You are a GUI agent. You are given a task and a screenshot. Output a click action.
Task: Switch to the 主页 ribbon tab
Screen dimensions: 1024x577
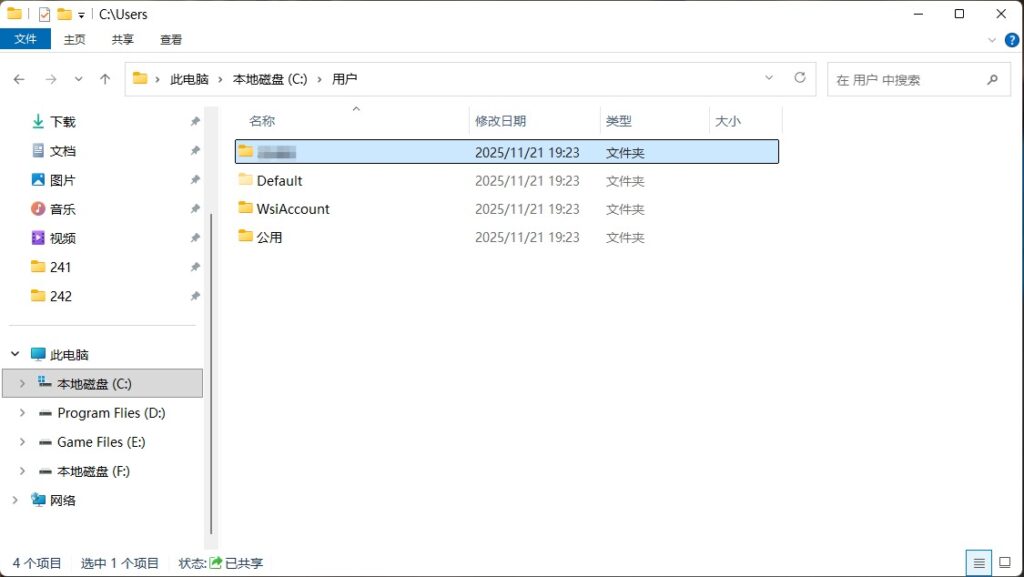pos(74,39)
